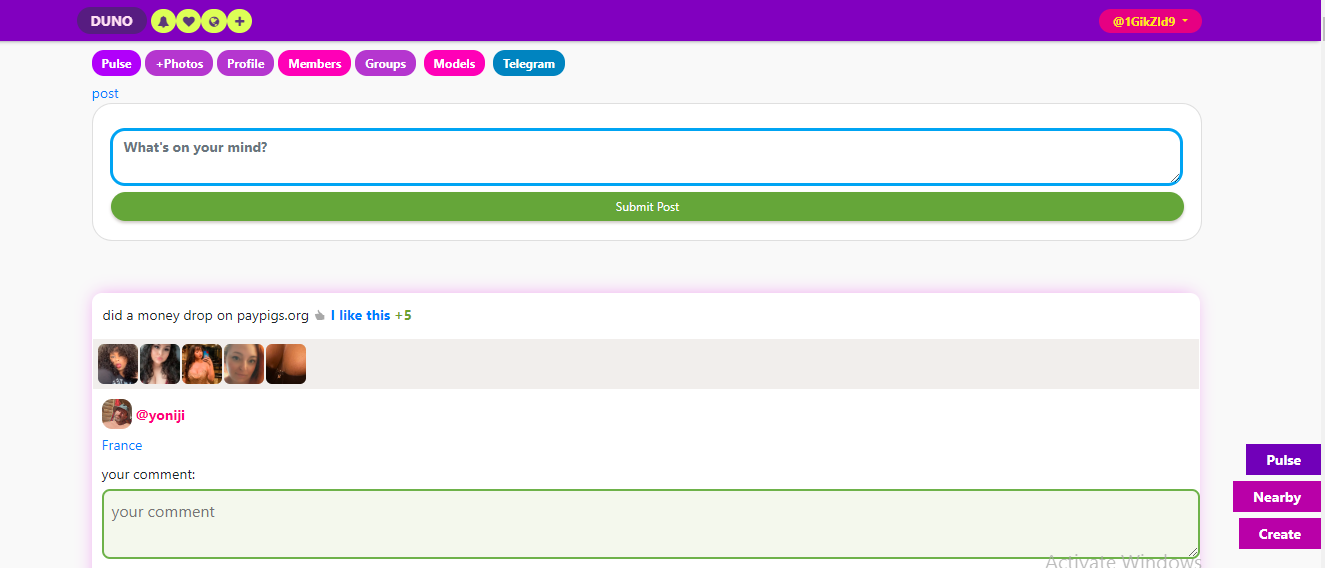
Task: Click the Nearby side button
Action: [1277, 497]
